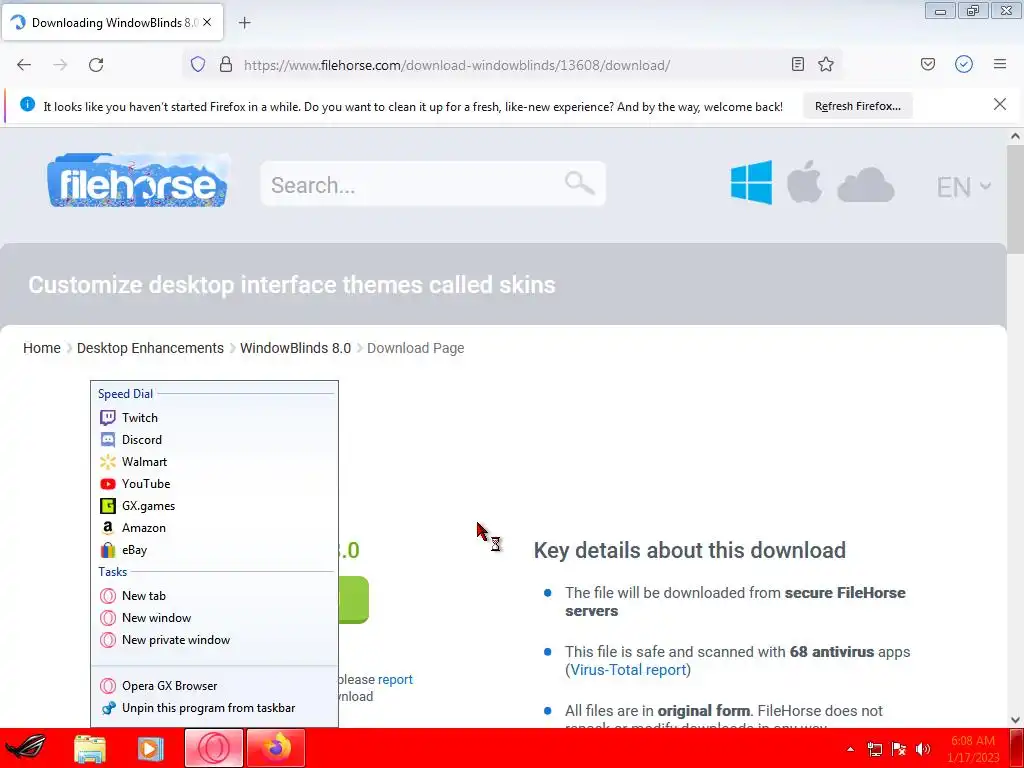Reload the current page
1024x768 pixels.
[96, 65]
